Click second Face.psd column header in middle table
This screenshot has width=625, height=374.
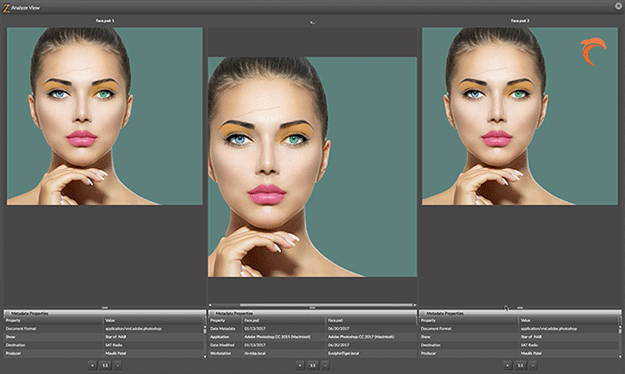(x=371, y=320)
